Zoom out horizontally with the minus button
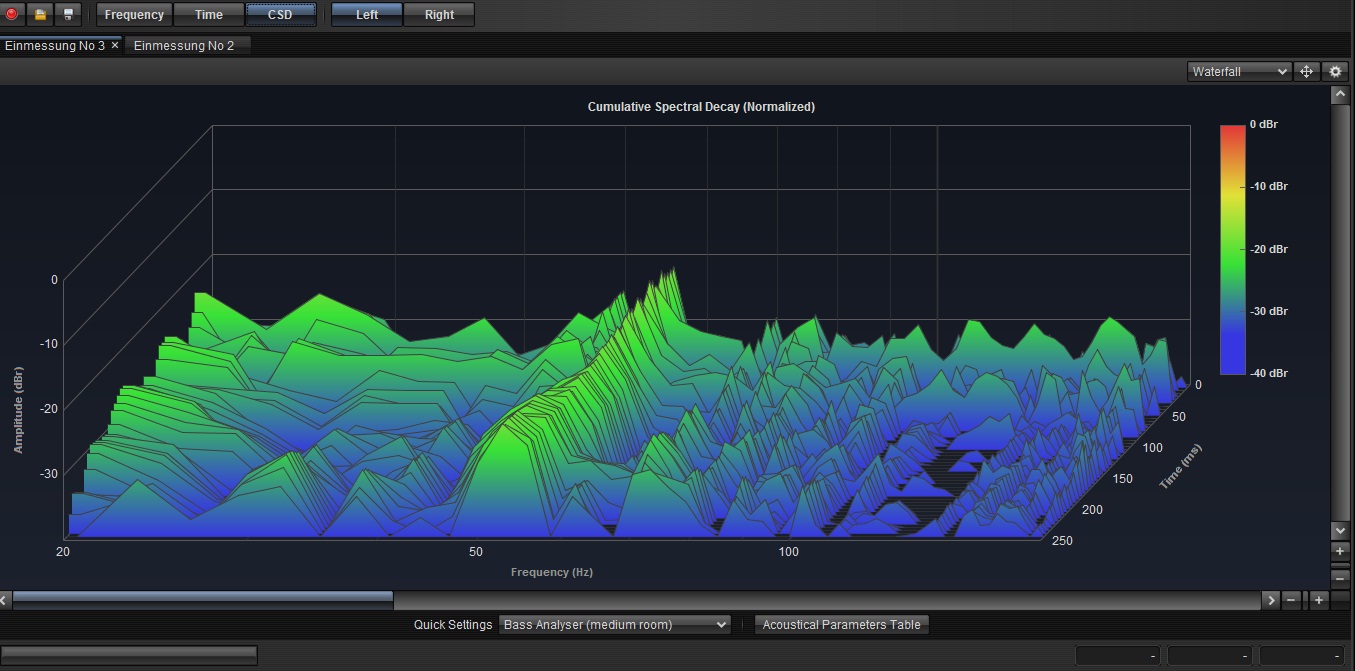Screen dimensions: 1355x671 coord(1292,600)
